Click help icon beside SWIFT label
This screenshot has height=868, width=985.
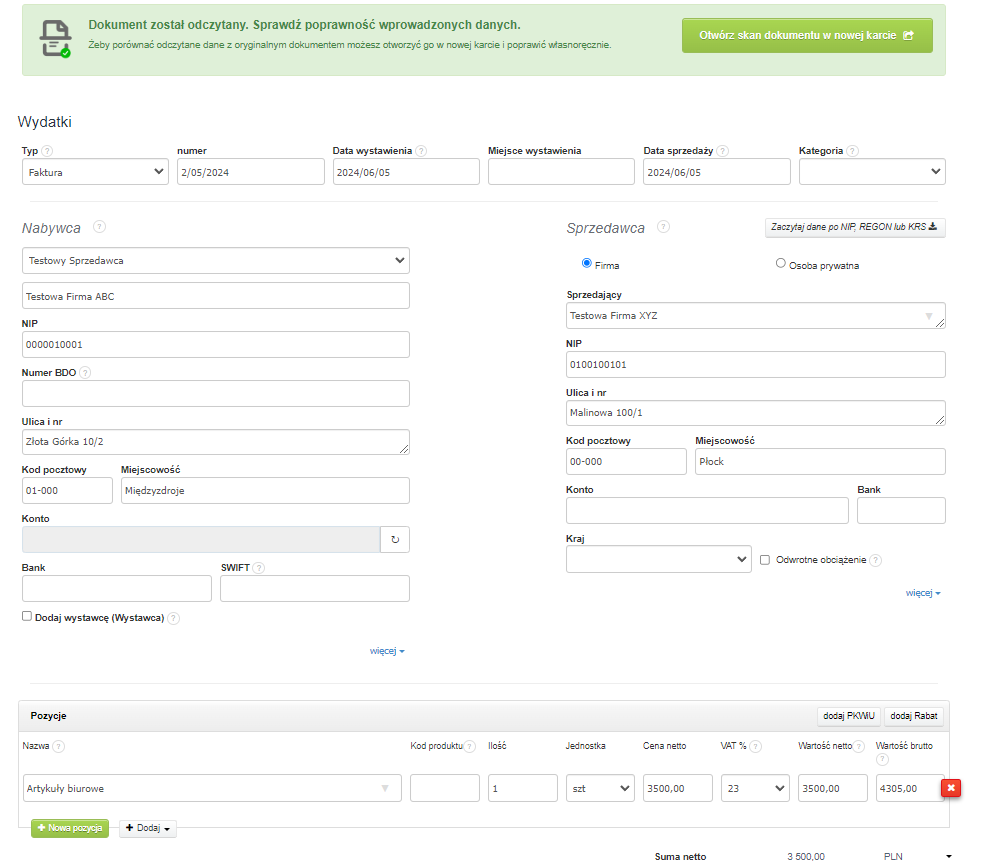259,568
